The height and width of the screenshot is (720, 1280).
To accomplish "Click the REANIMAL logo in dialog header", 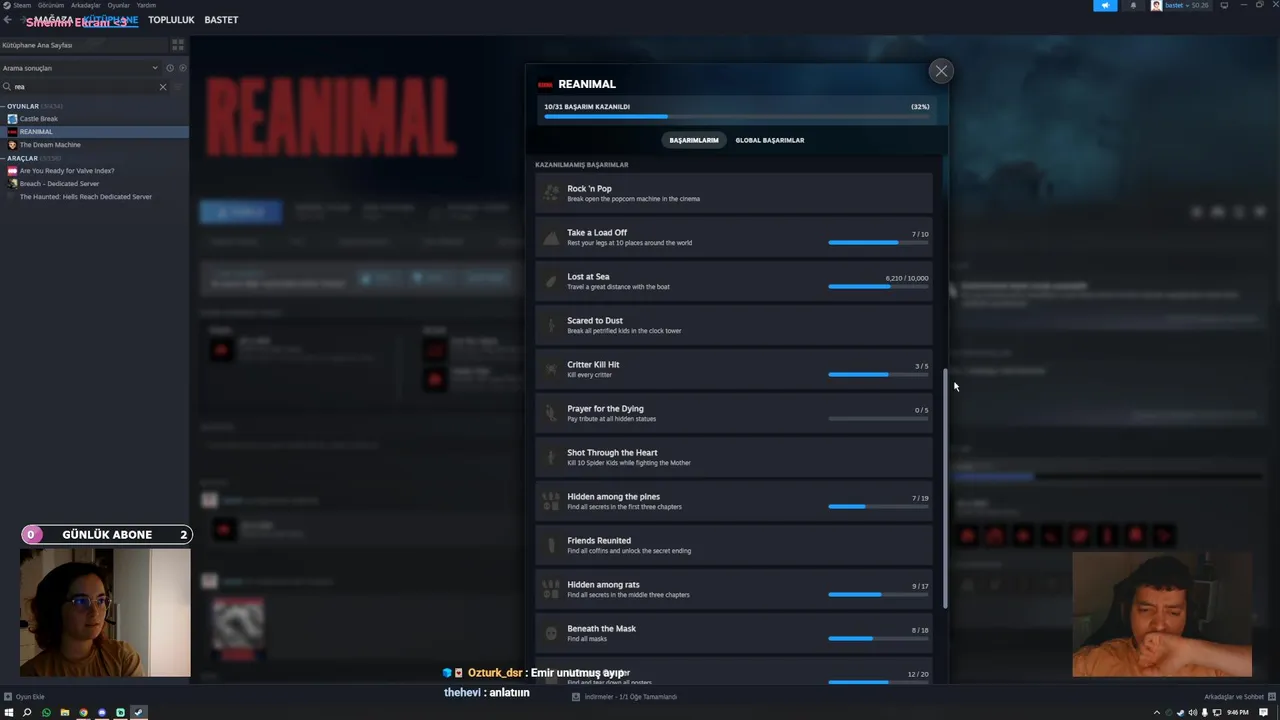I will point(545,85).
